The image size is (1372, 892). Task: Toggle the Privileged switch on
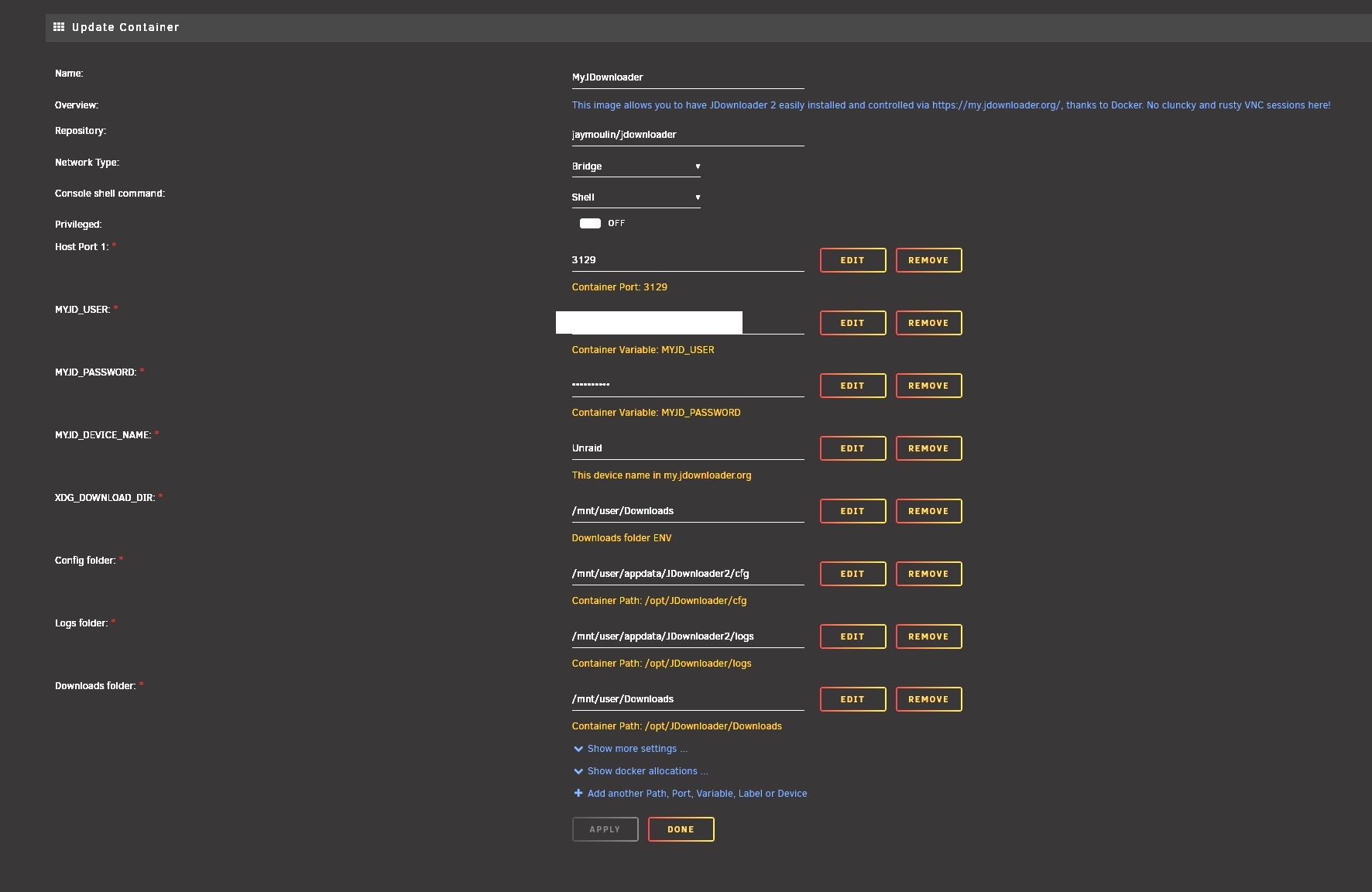[x=590, y=223]
